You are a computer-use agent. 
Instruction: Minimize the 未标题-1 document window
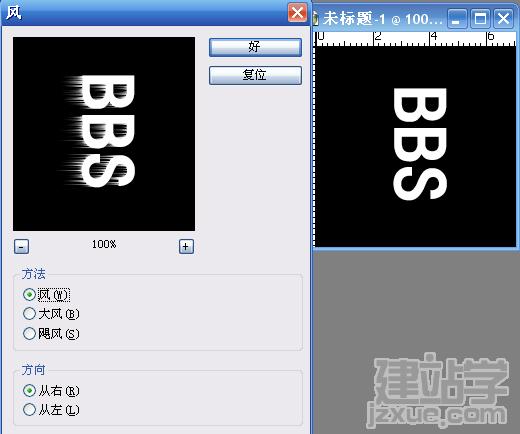[x=457, y=19]
